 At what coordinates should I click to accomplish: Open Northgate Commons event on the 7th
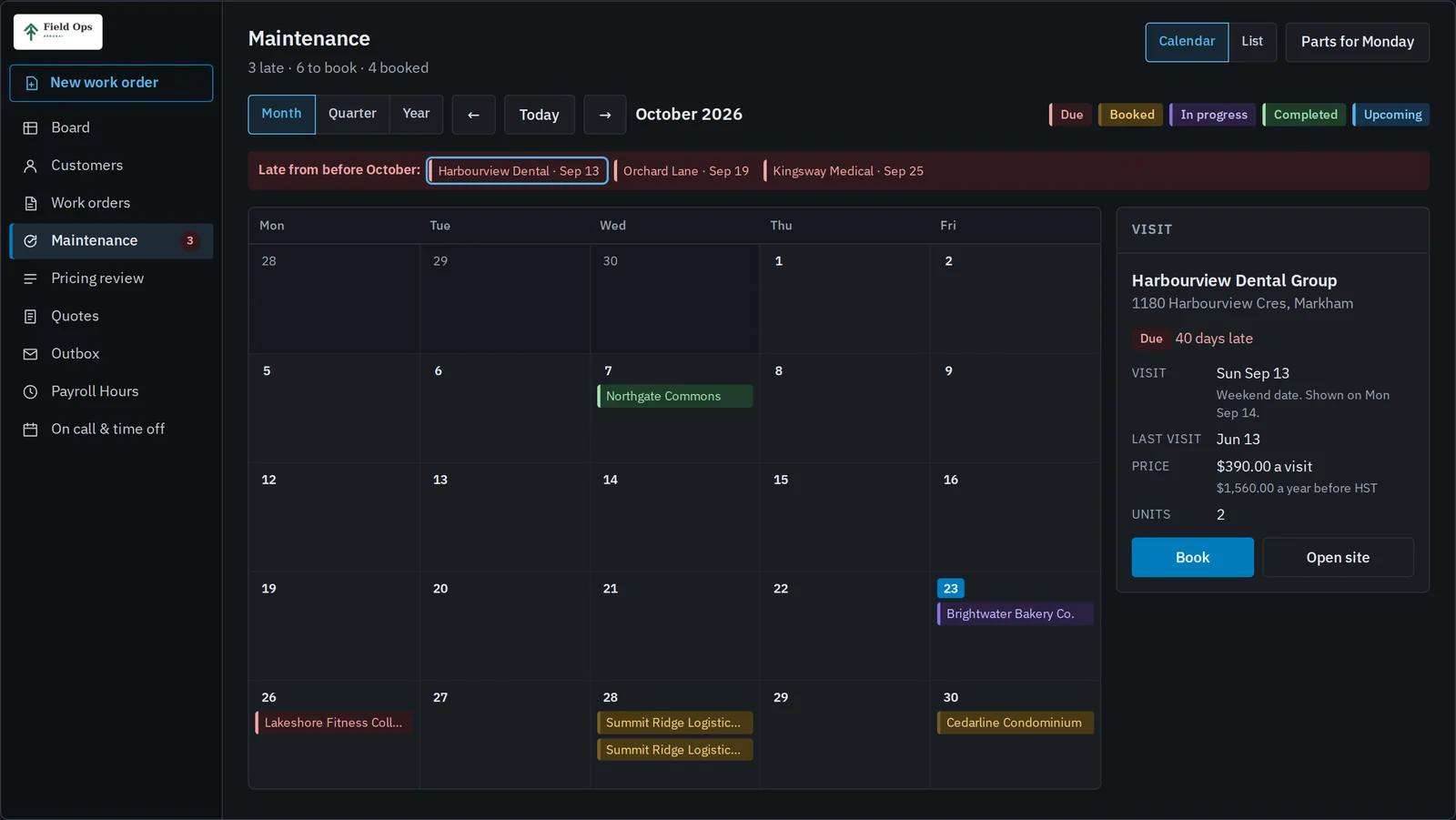675,397
